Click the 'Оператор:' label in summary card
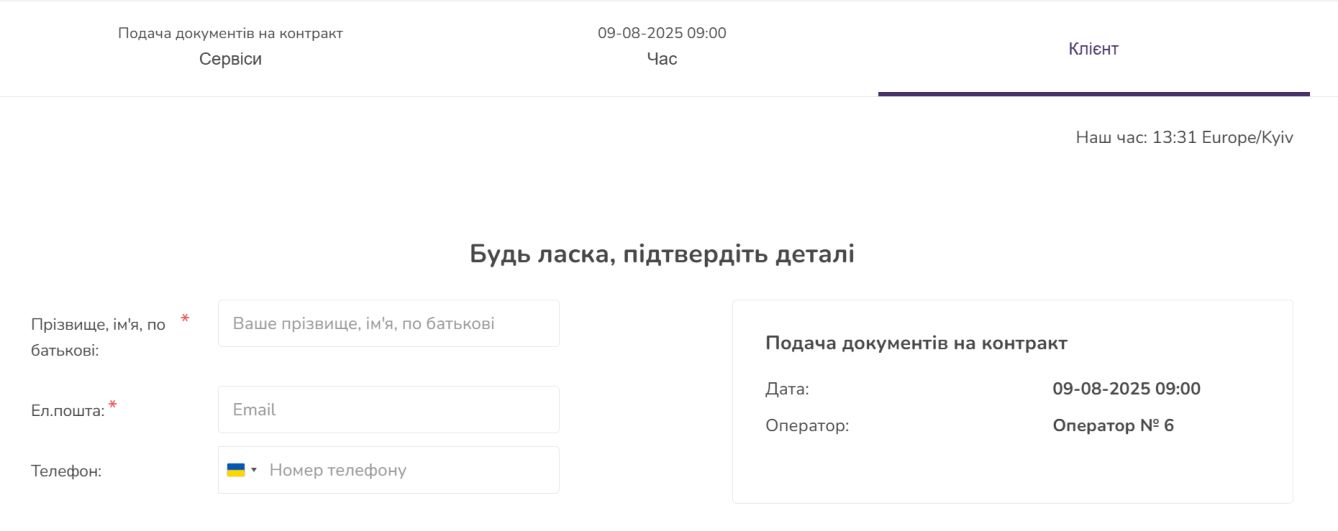The image size is (1338, 531). pos(807,426)
